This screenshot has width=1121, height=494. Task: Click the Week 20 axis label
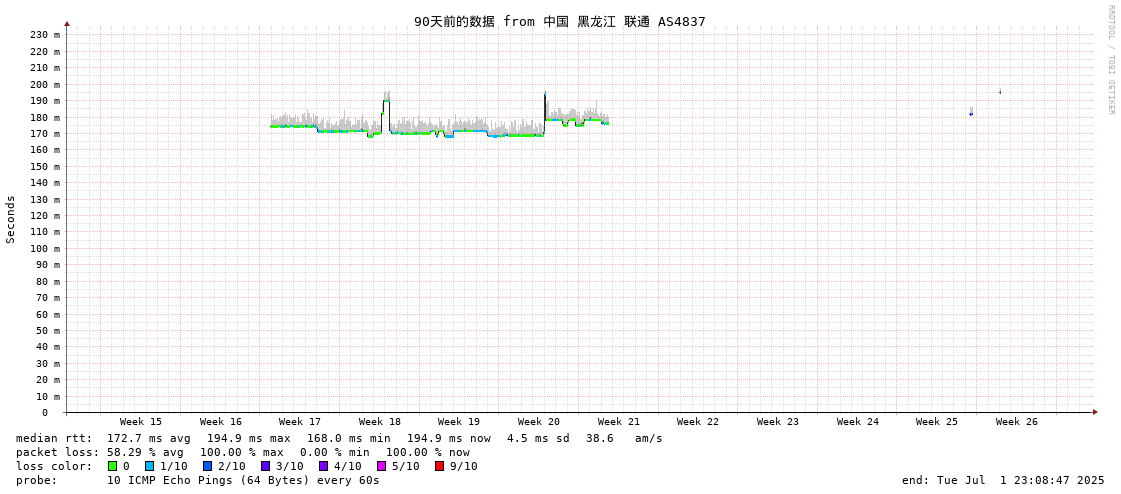tap(538, 422)
